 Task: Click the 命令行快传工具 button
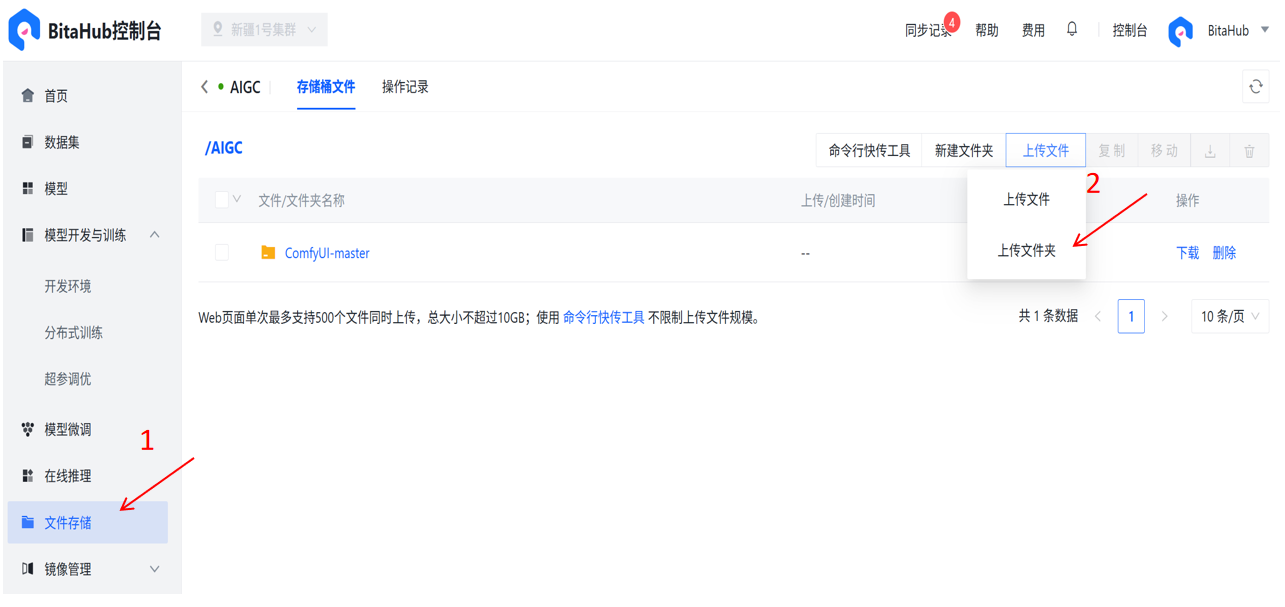point(869,151)
